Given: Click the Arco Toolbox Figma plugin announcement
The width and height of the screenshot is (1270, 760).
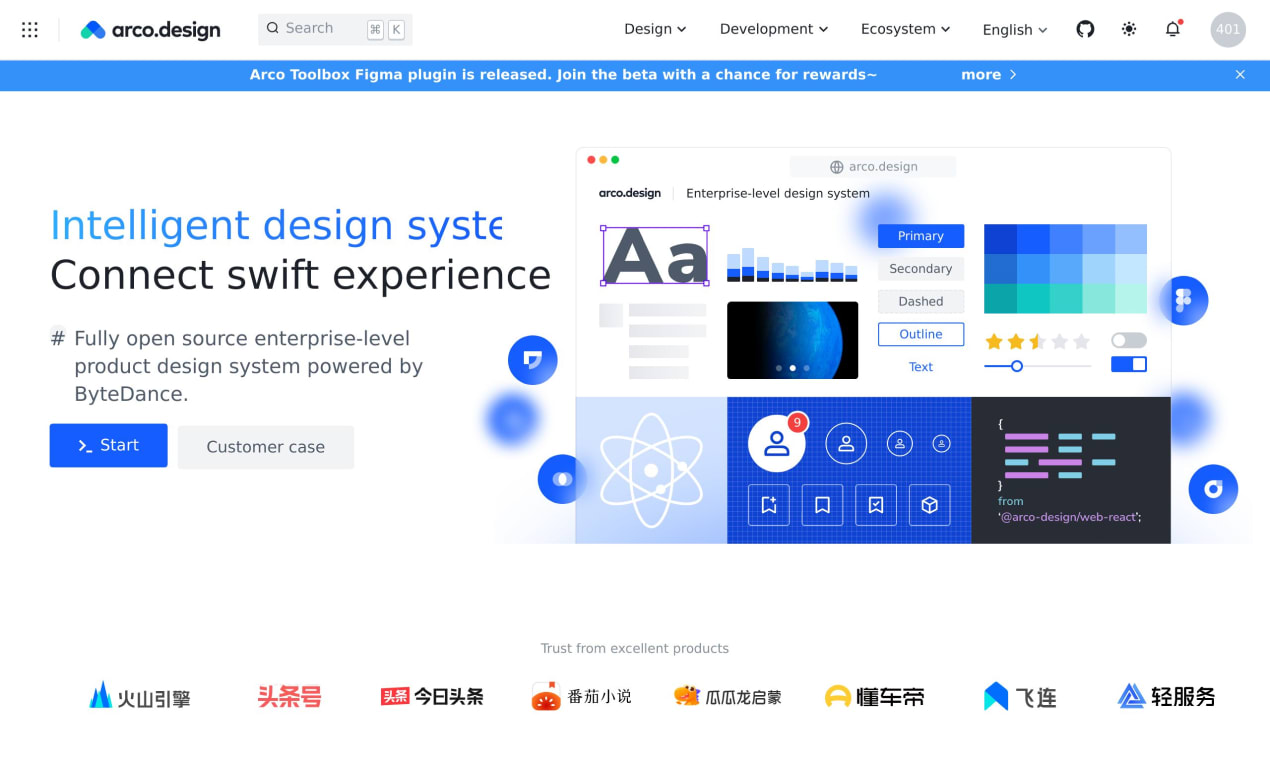Looking at the screenshot, I should 563,75.
